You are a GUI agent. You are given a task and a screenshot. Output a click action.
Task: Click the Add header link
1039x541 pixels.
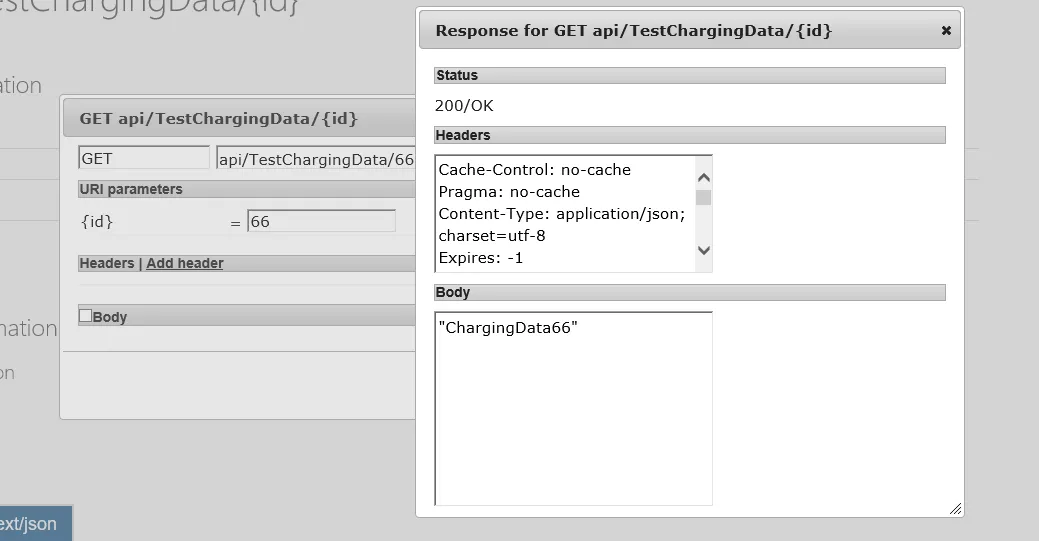185,263
